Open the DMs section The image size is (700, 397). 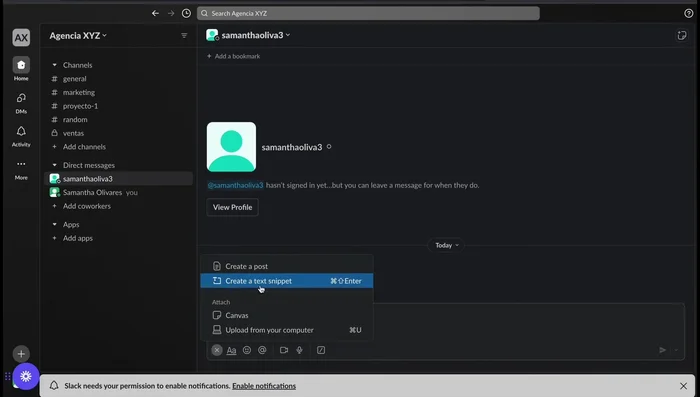click(x=21, y=102)
